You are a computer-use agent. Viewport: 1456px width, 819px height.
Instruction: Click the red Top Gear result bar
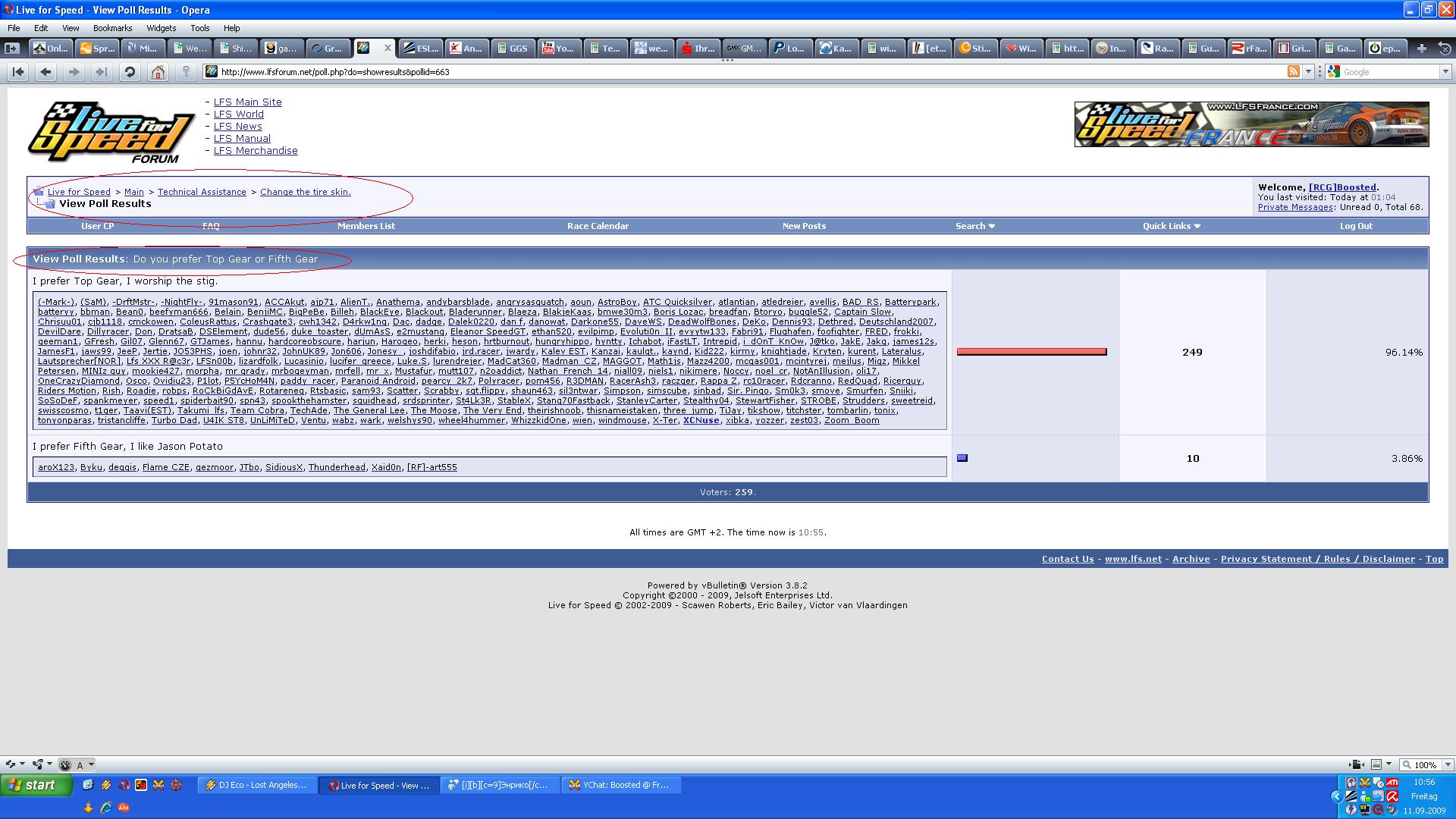[1031, 352]
